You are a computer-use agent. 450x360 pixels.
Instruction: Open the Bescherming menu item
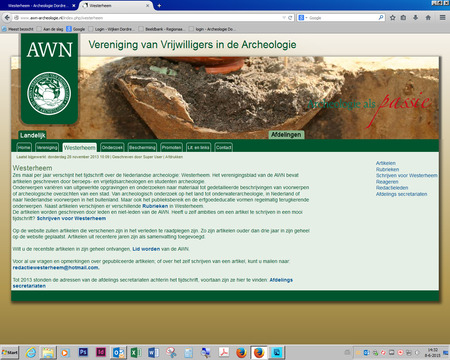tap(142, 147)
